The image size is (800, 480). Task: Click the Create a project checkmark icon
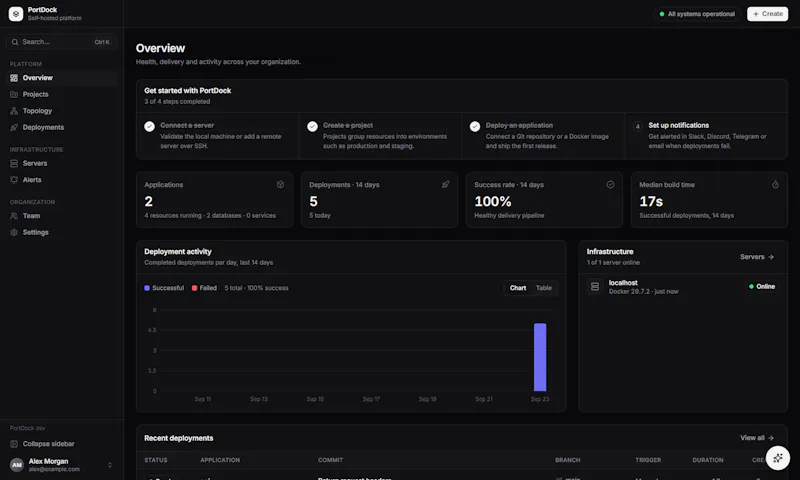tap(312, 126)
